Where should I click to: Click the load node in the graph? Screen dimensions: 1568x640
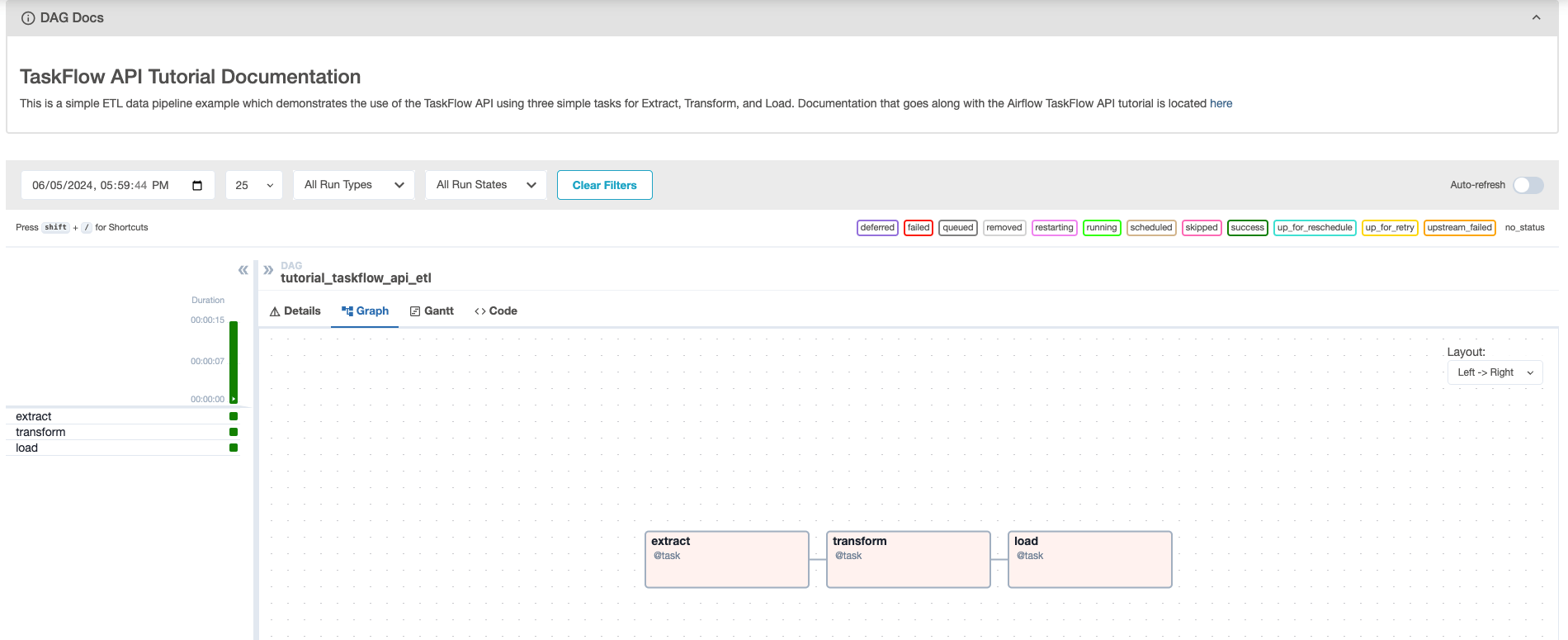point(1090,560)
